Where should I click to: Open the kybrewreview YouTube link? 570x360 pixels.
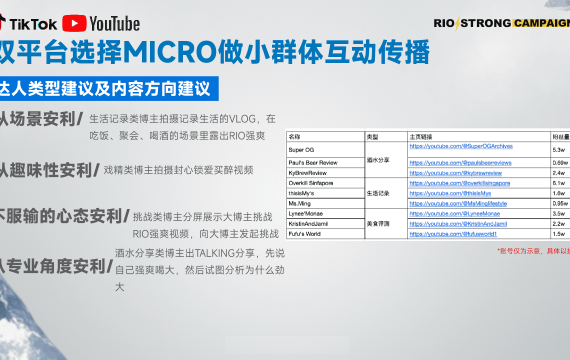tap(455, 173)
